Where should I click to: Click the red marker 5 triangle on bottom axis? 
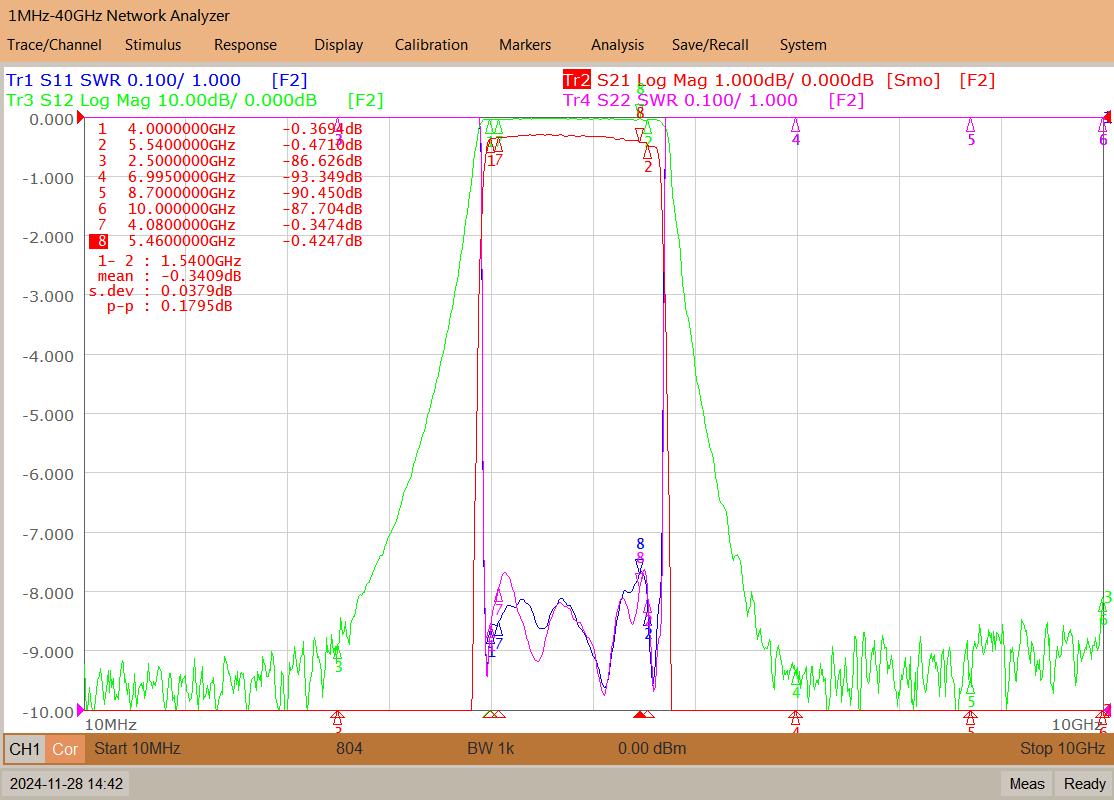(970, 717)
